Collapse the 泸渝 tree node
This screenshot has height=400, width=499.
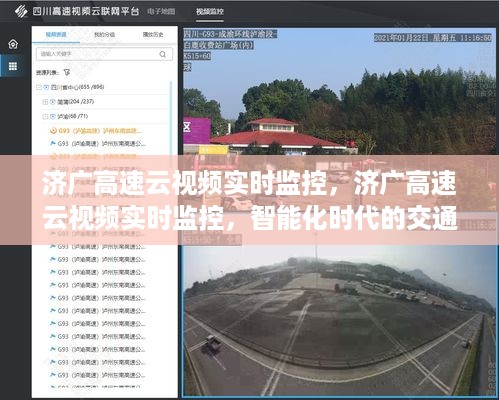45,116
